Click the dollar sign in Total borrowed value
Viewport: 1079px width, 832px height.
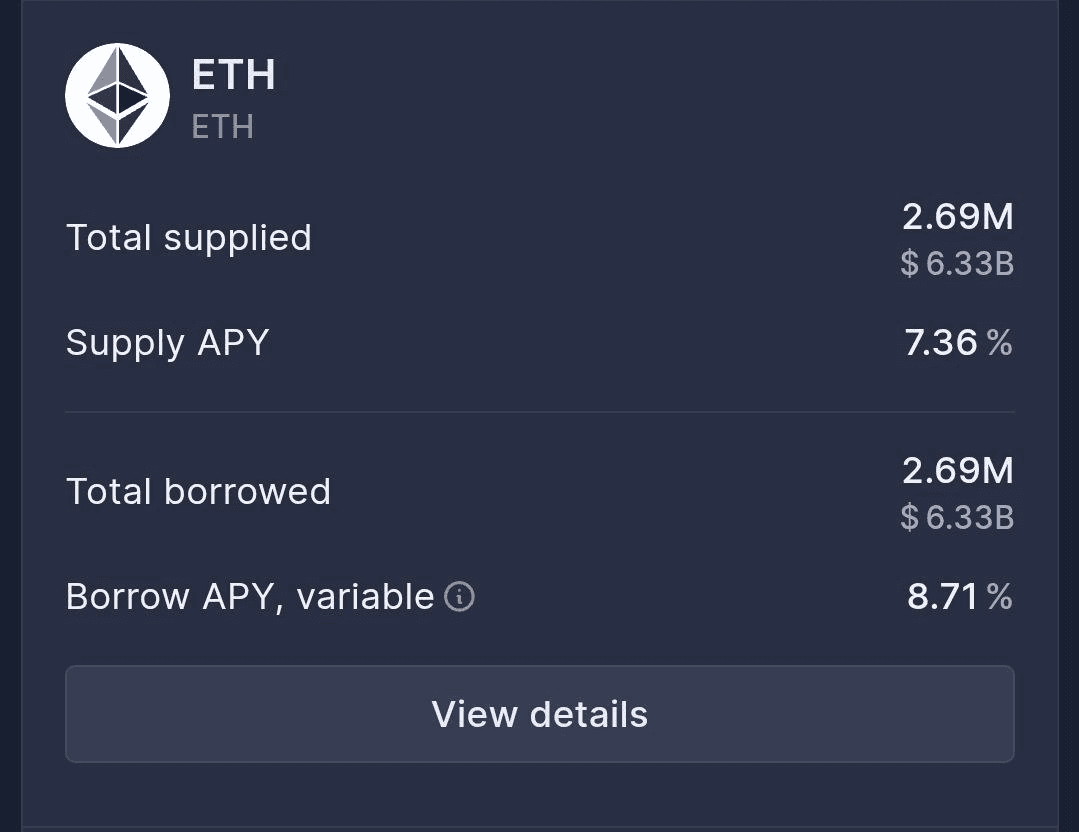(x=909, y=518)
